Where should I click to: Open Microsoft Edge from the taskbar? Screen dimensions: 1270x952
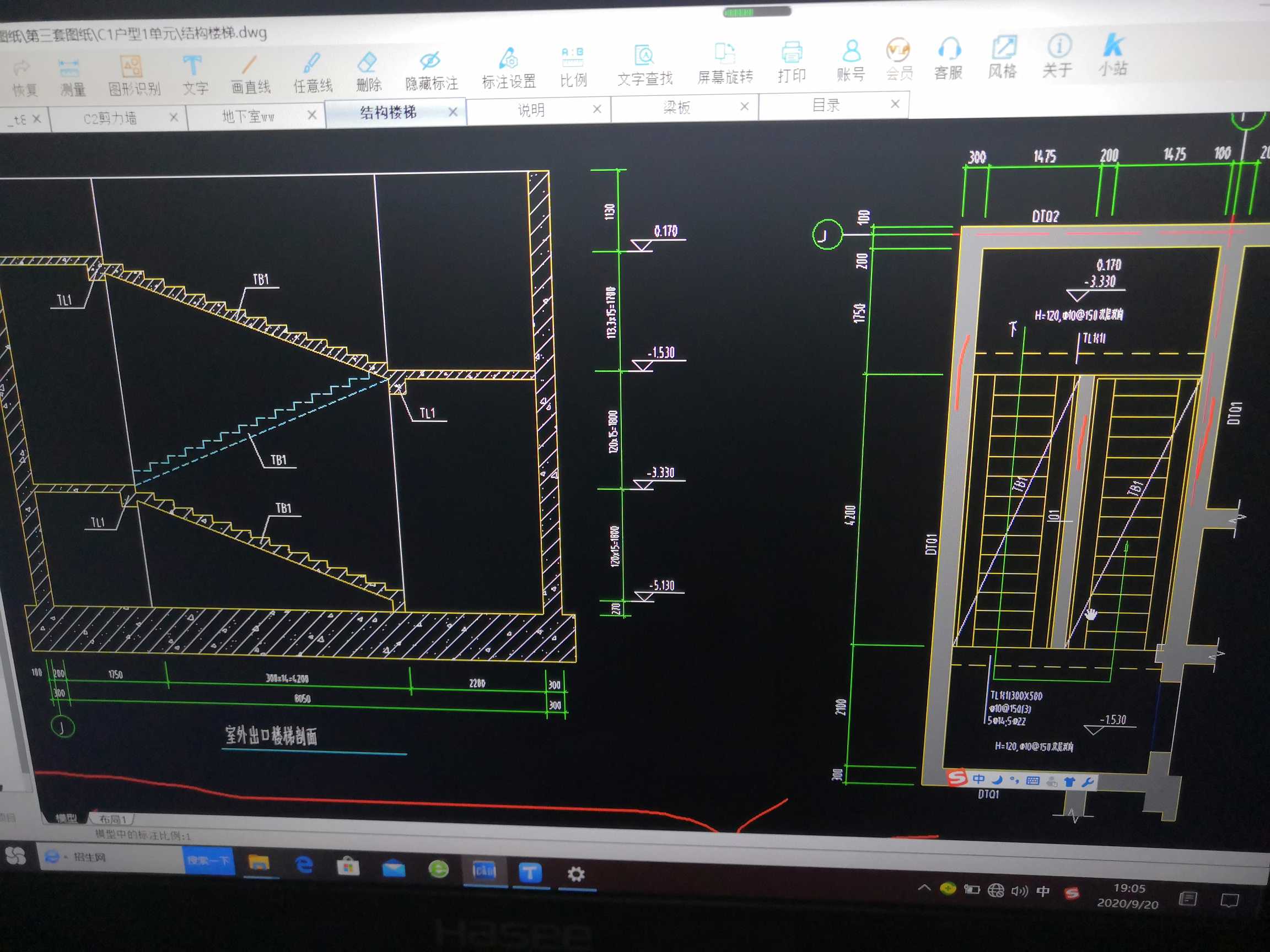pos(304,864)
